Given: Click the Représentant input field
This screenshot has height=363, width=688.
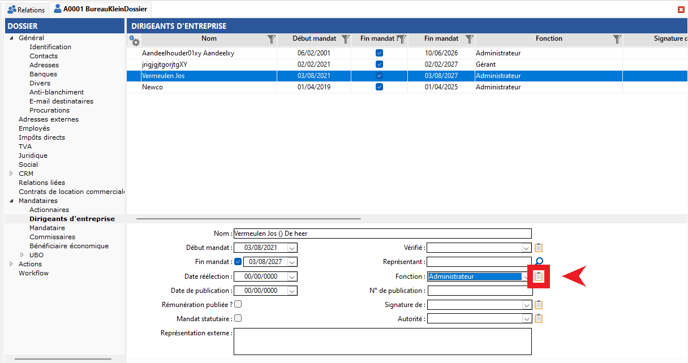Looking at the screenshot, I should [479, 262].
